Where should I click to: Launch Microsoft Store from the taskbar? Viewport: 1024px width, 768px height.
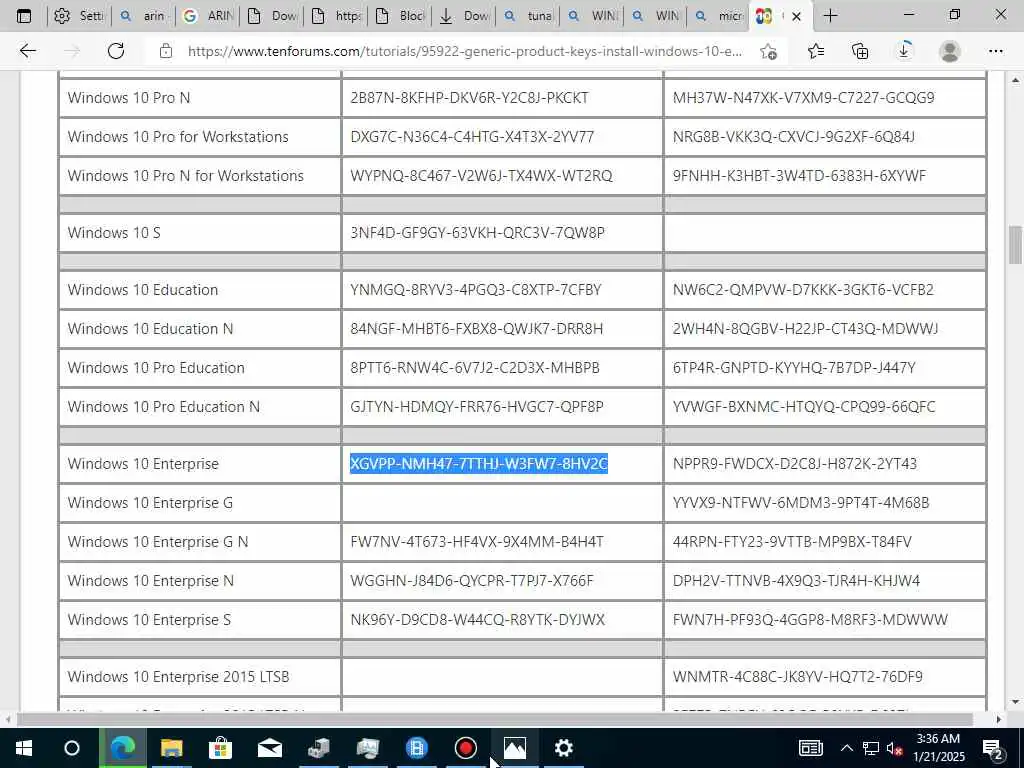[221, 748]
